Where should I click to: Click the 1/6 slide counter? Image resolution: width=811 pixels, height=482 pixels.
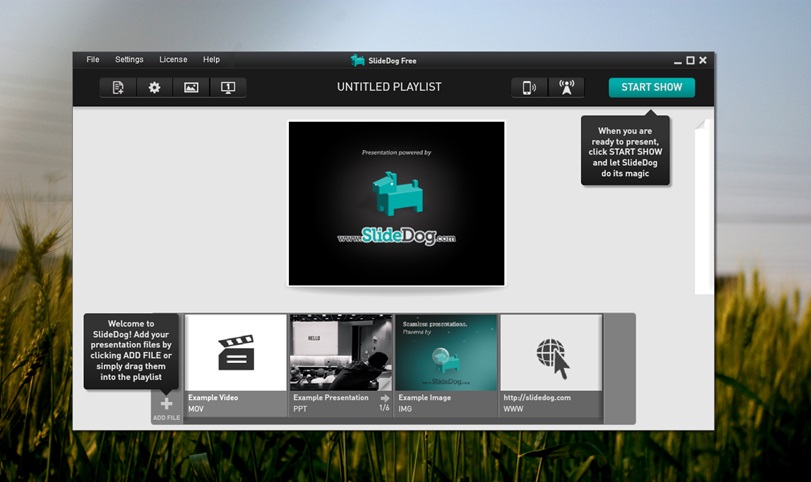click(384, 408)
